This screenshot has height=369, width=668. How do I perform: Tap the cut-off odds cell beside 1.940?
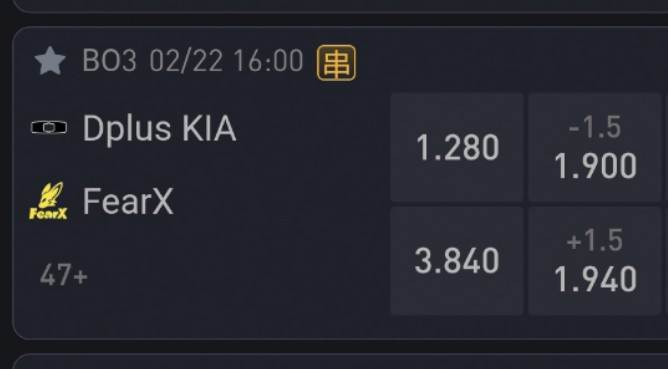pyautogui.click(x=667, y=261)
